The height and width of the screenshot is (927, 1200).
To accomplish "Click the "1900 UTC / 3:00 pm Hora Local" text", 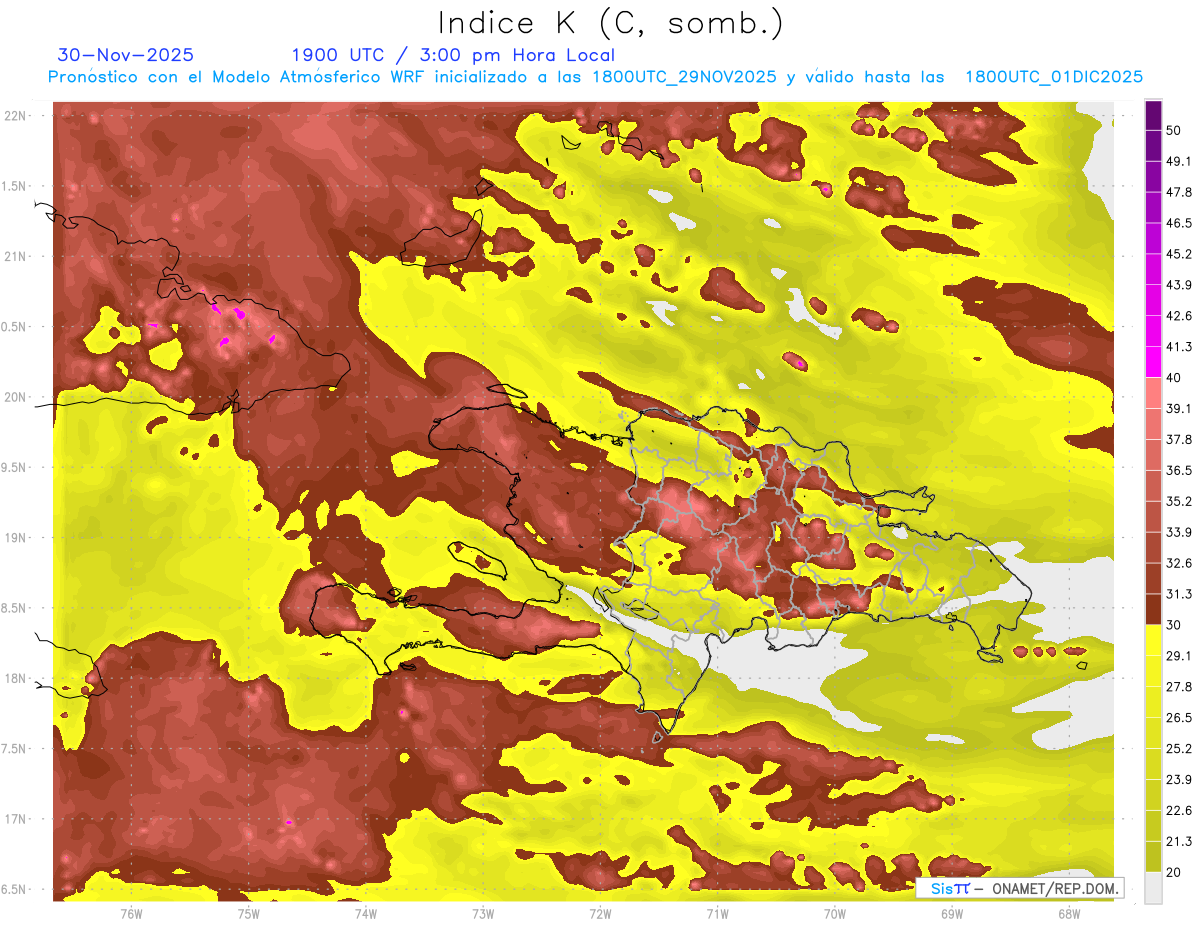I will point(453,55).
